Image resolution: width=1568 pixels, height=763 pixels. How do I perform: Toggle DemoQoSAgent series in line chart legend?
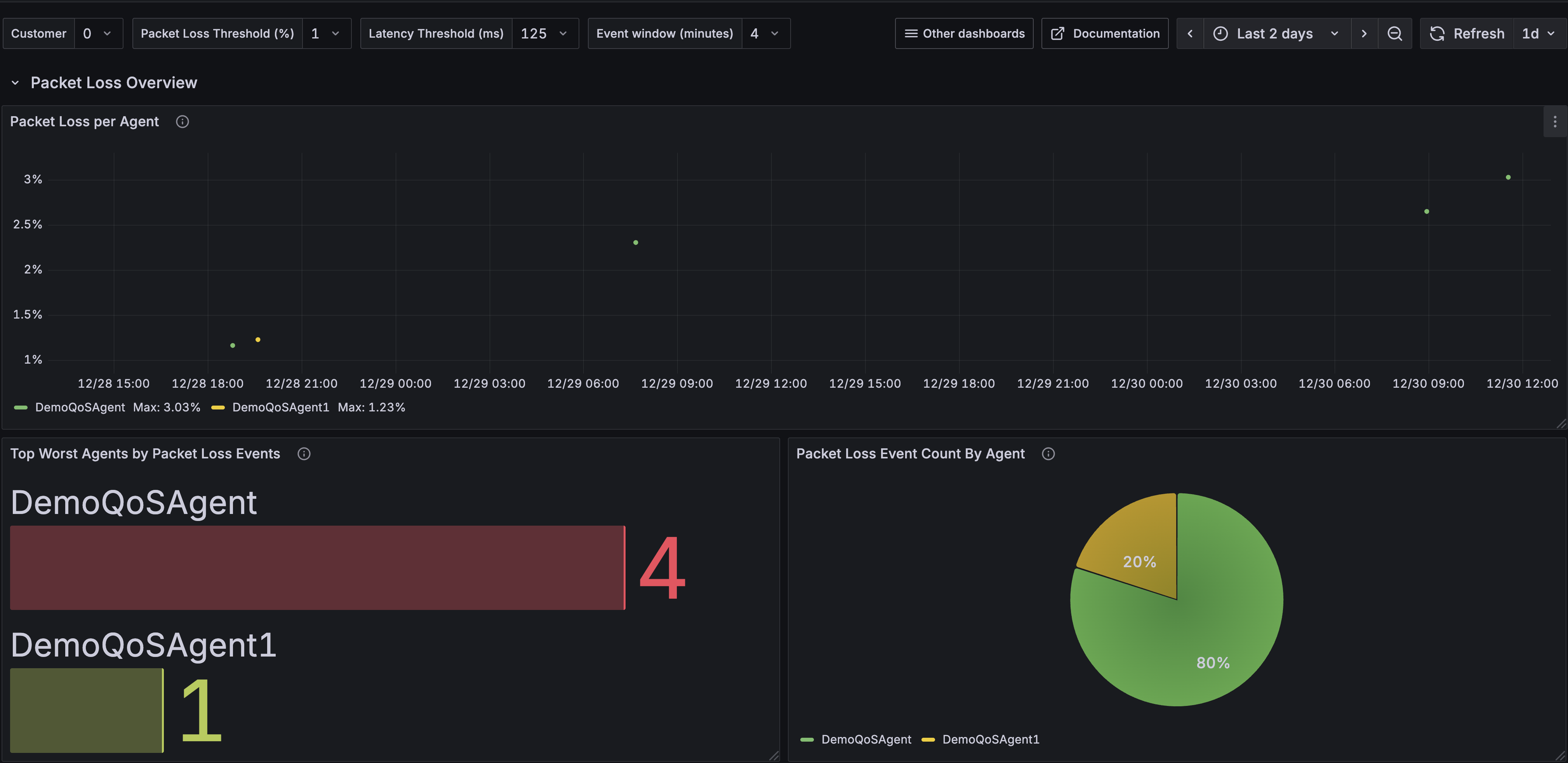80,408
